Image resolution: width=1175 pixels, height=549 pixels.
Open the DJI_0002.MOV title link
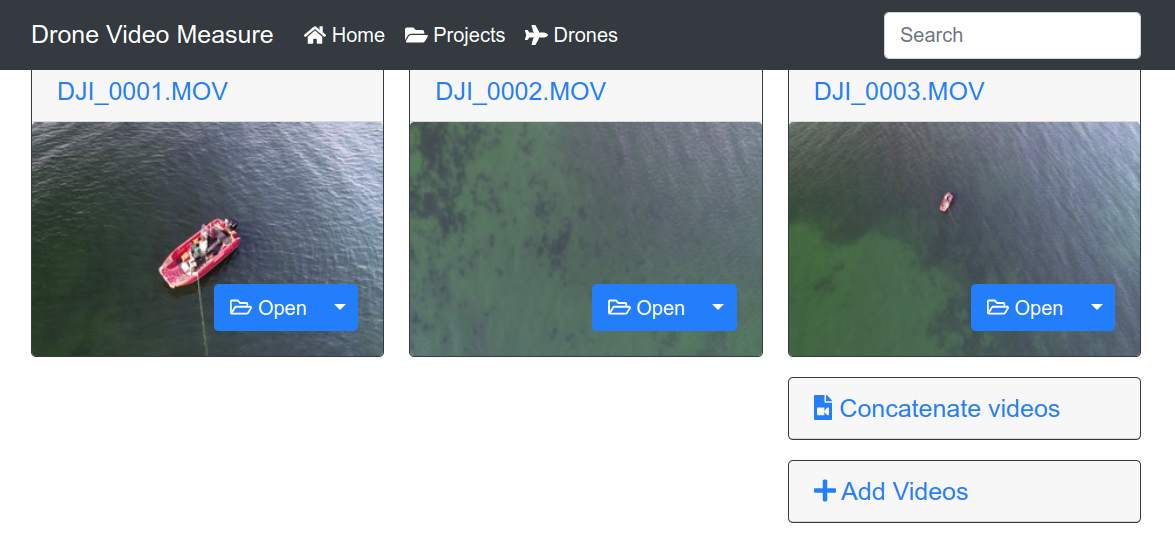pos(521,92)
